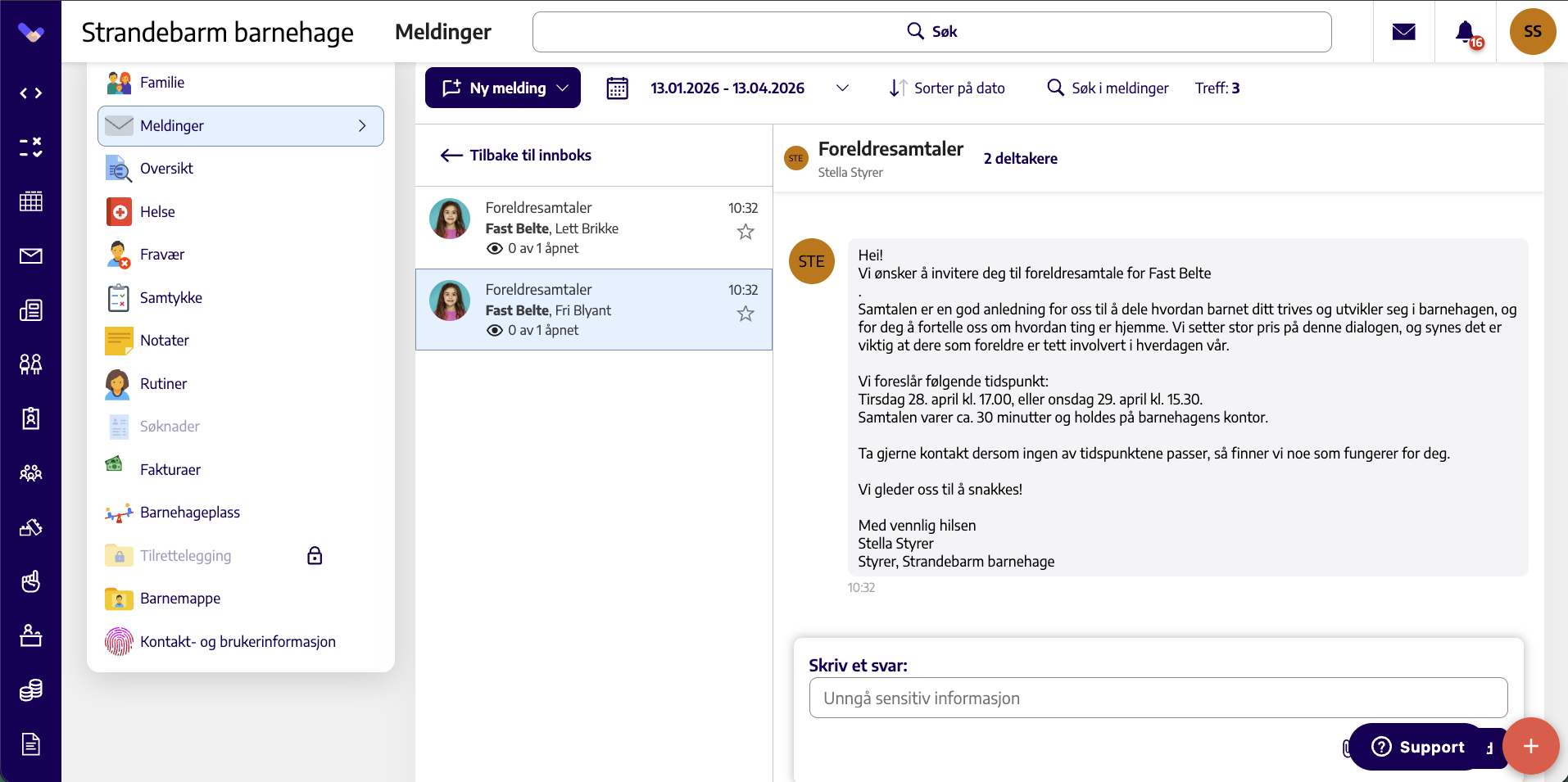Open the notifications bell icon
This screenshot has width=1568, height=782.
(1466, 32)
